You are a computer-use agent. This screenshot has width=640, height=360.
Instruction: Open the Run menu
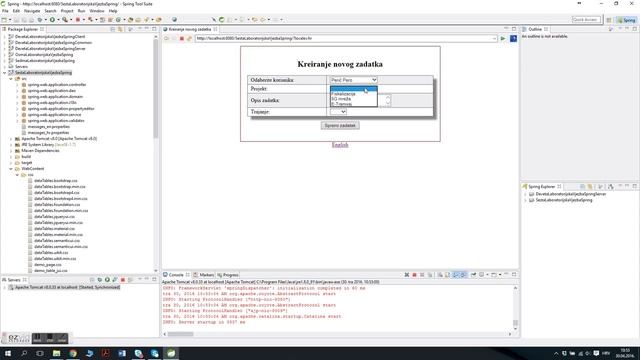[x=82, y=11]
